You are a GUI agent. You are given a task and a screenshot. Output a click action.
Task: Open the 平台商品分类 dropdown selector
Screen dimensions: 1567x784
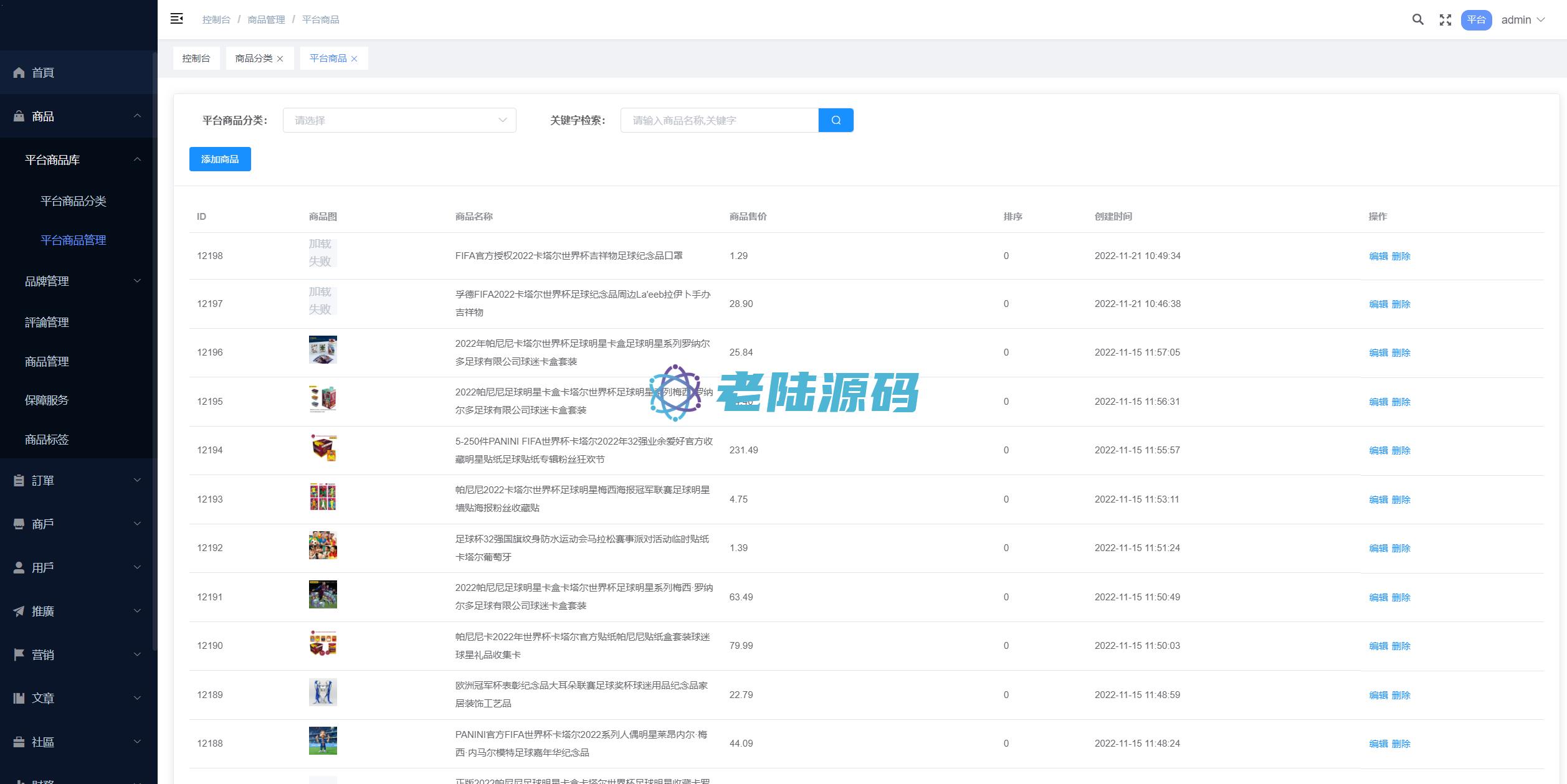point(399,120)
